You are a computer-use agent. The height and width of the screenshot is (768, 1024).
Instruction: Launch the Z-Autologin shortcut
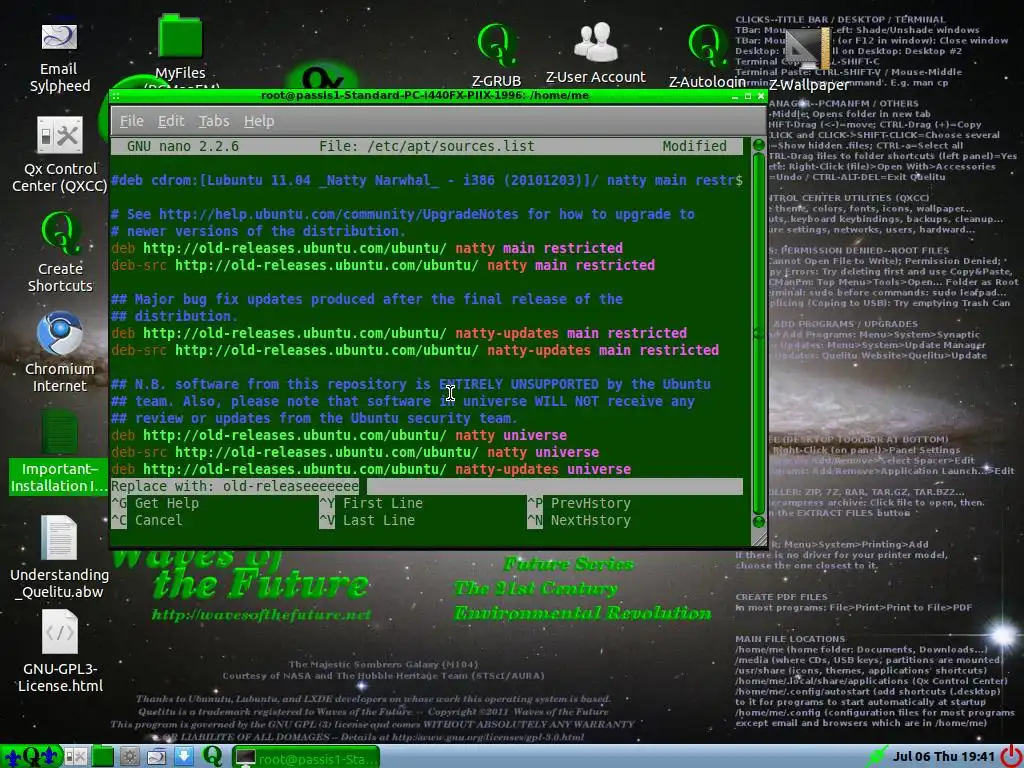707,56
